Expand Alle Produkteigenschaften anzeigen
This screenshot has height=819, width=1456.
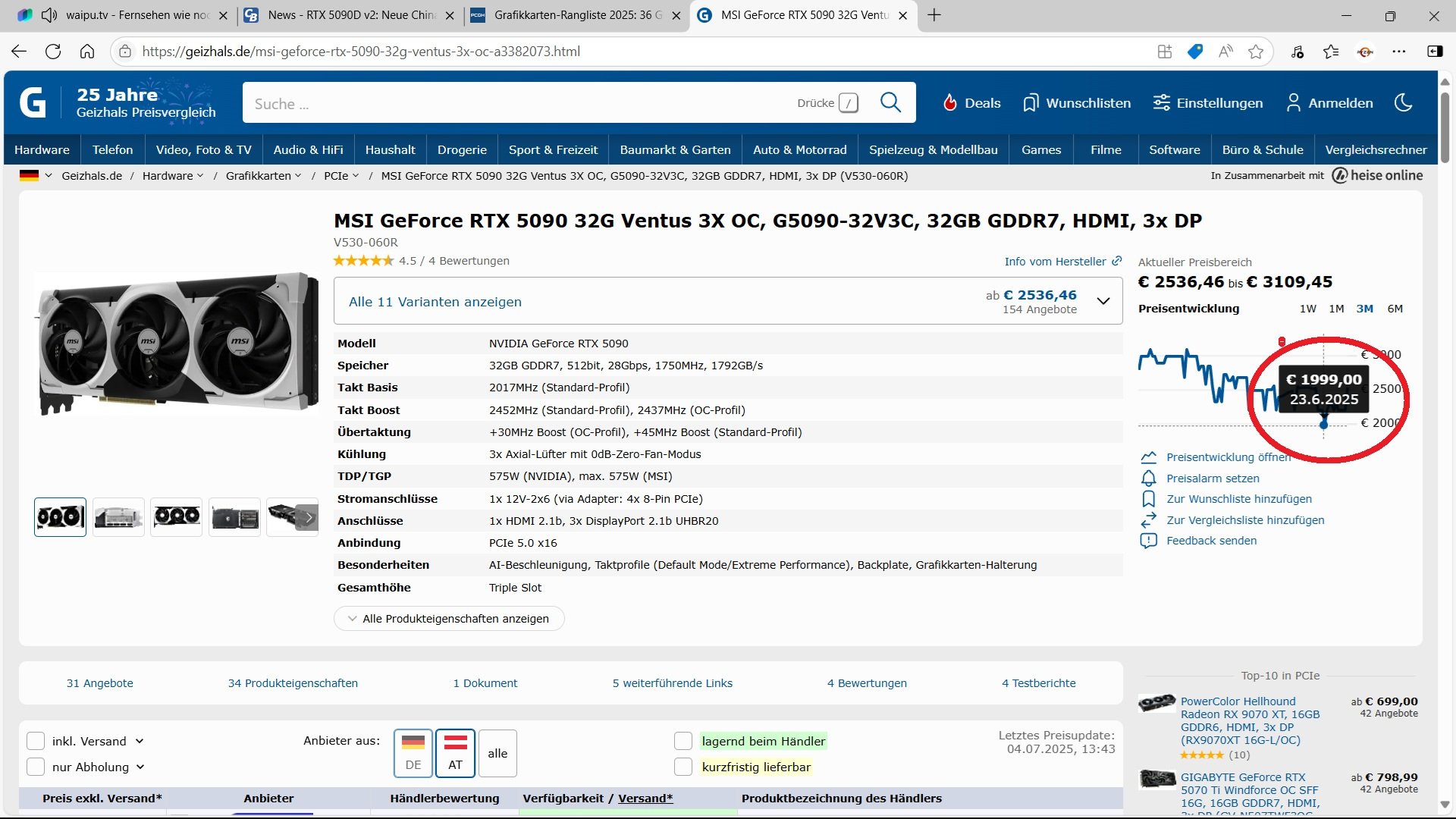tap(449, 619)
